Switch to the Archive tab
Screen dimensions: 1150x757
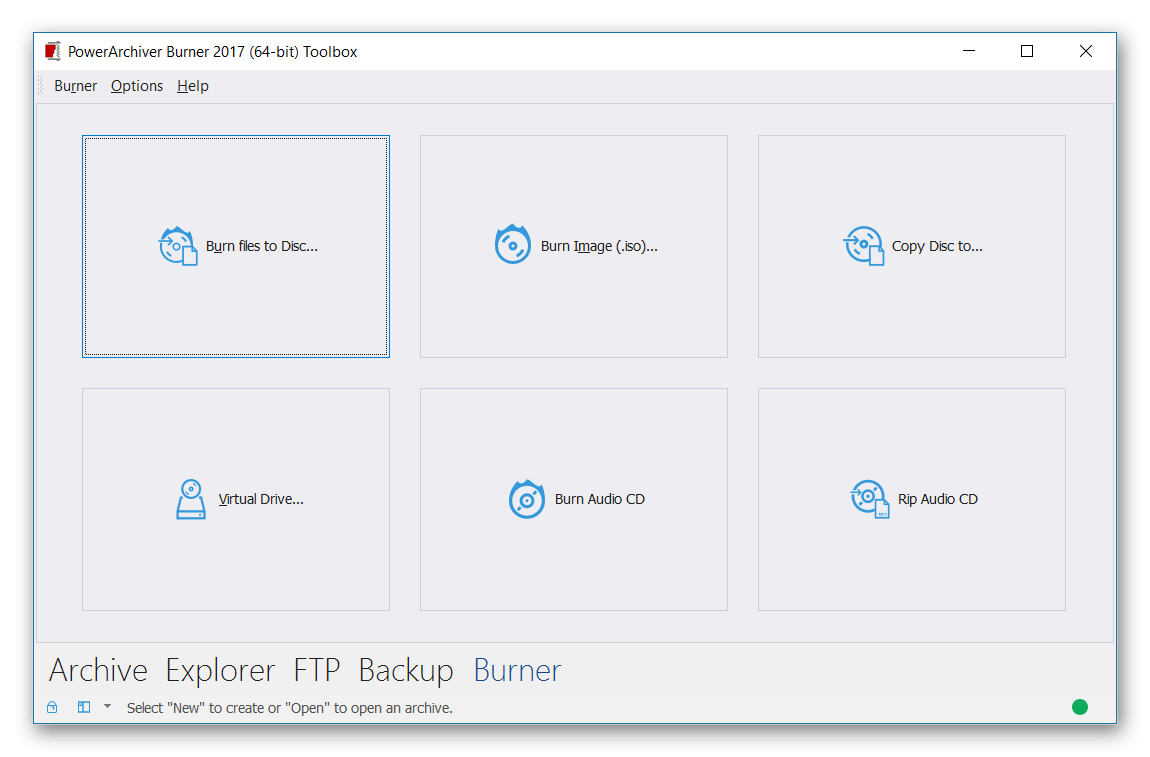[98, 670]
